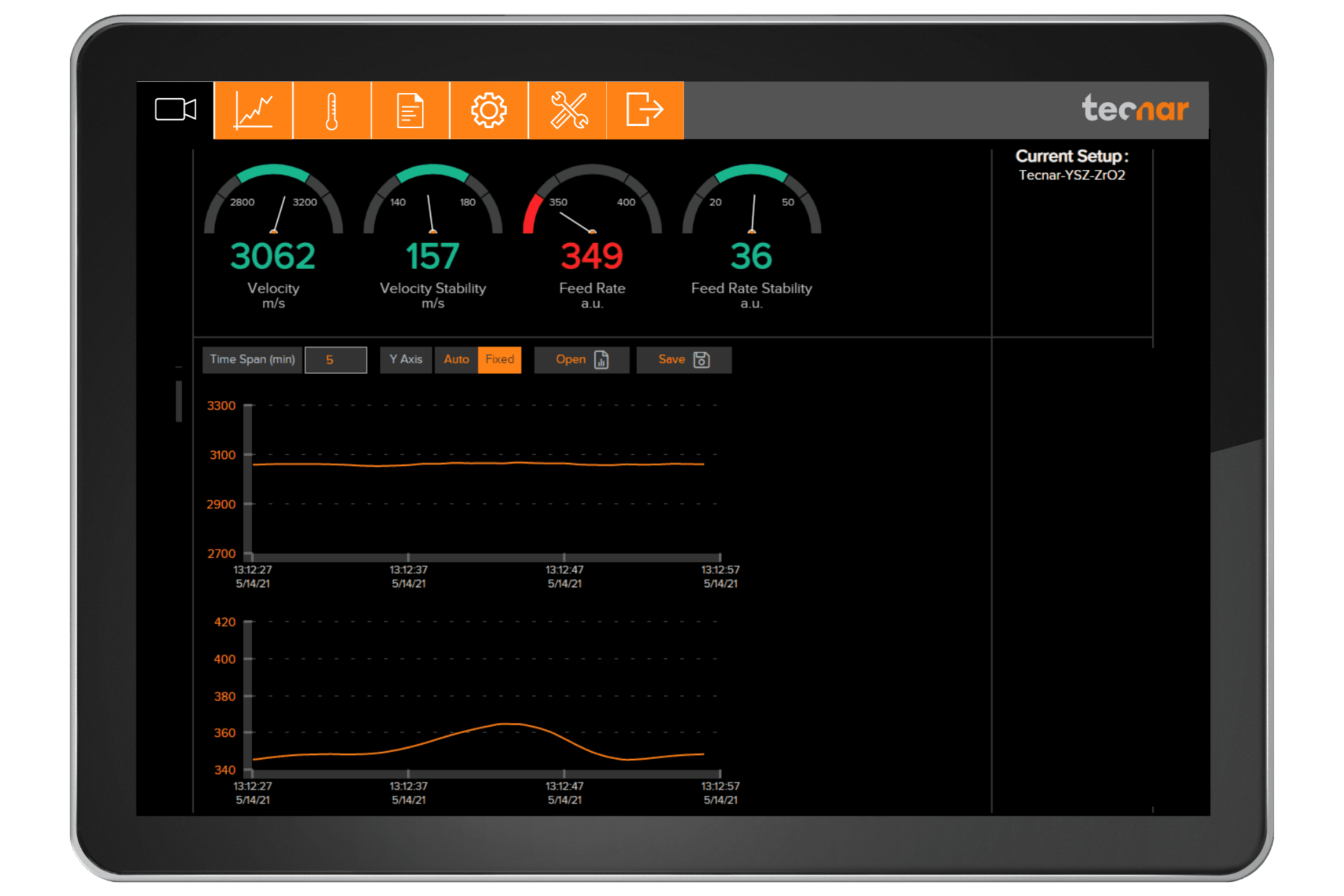Click the Time Span minutes input field
This screenshot has width=1344, height=896.
click(336, 360)
